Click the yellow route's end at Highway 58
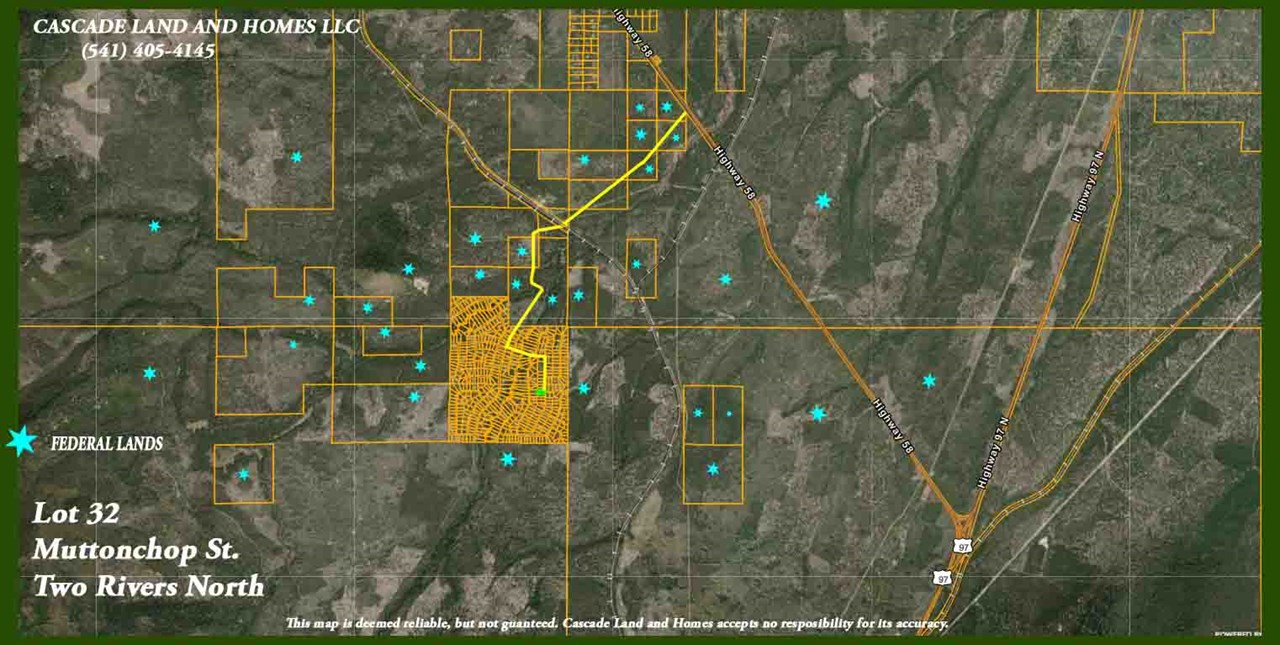Viewport: 1280px width, 645px height. point(685,115)
